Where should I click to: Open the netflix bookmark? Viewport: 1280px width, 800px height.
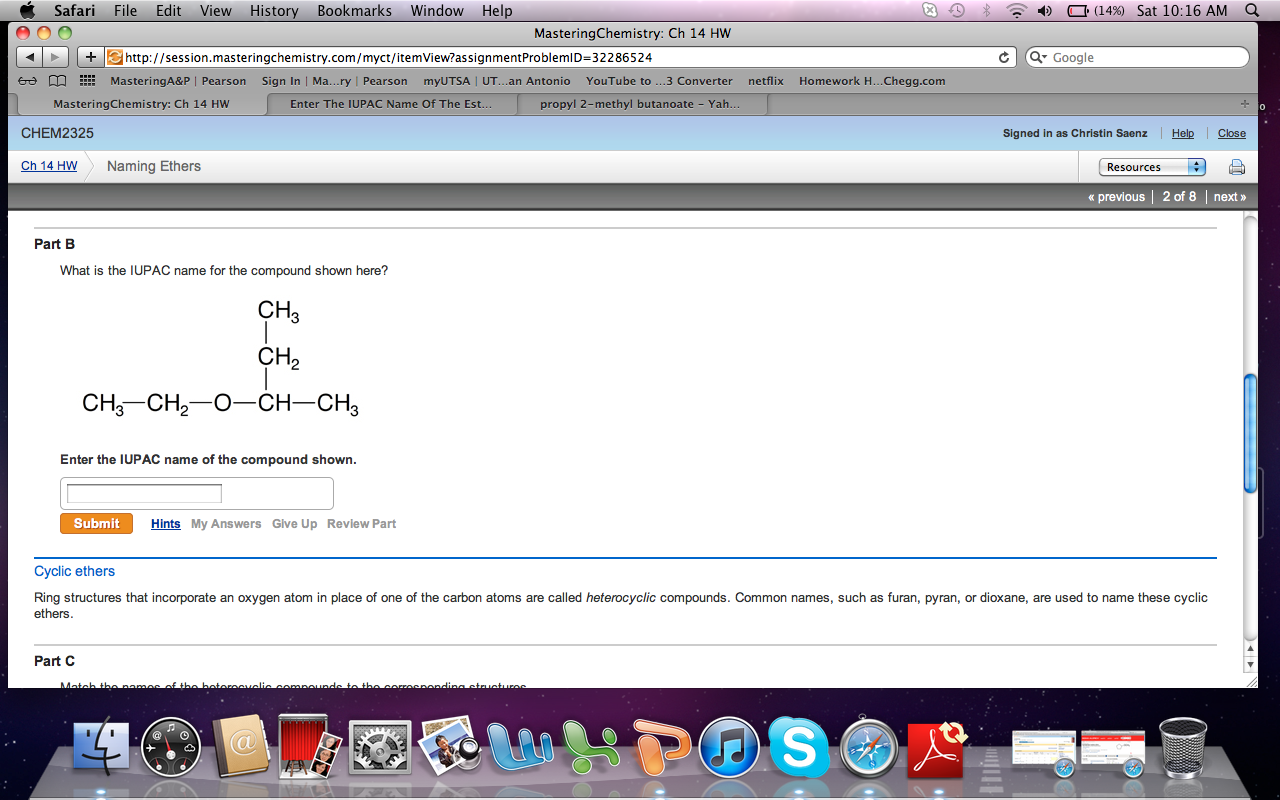pos(766,81)
